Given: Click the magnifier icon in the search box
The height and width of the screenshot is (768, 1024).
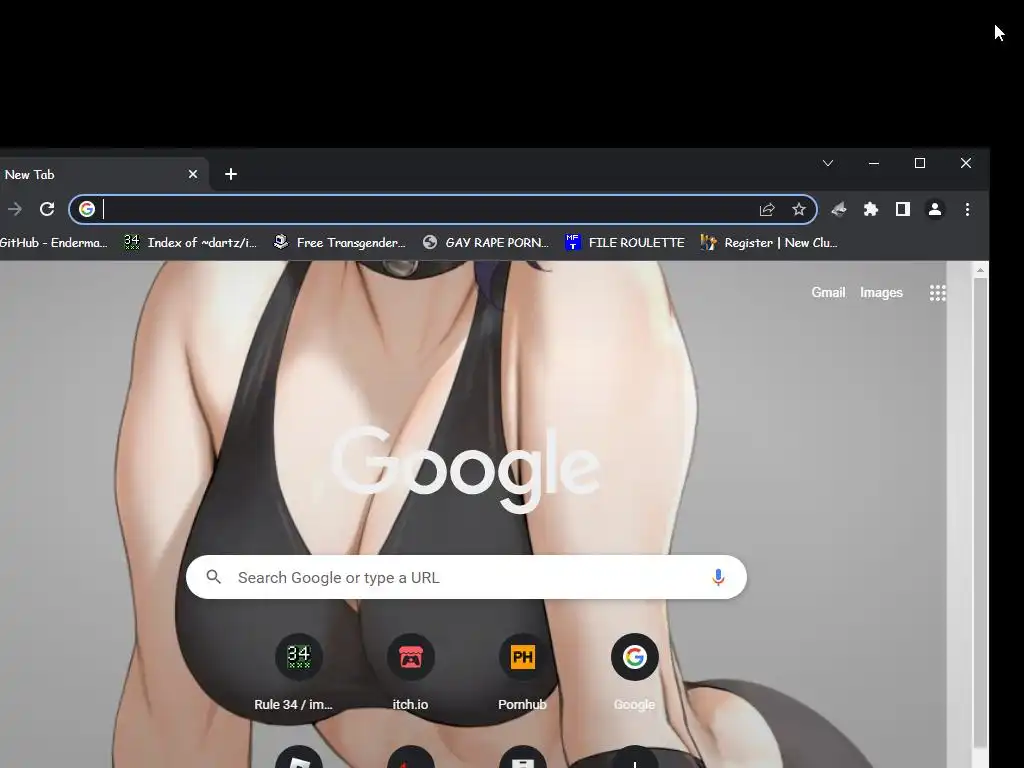Looking at the screenshot, I should coord(214,577).
